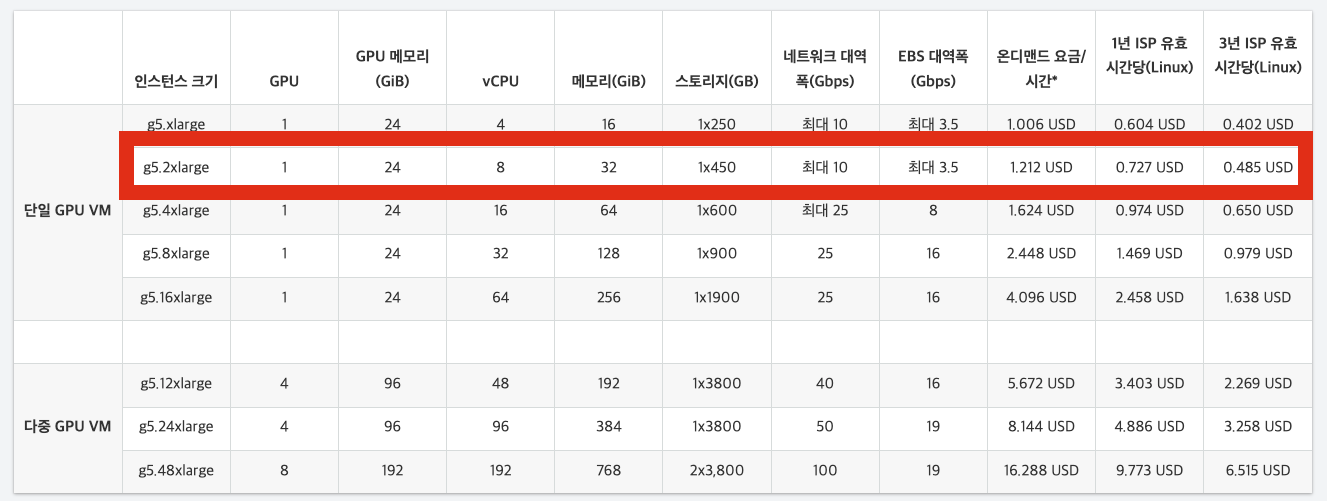Screen dimensions: 1327x501
Task: Click network bandwidth 50 for g5.24xlarge
Action: (x=825, y=426)
